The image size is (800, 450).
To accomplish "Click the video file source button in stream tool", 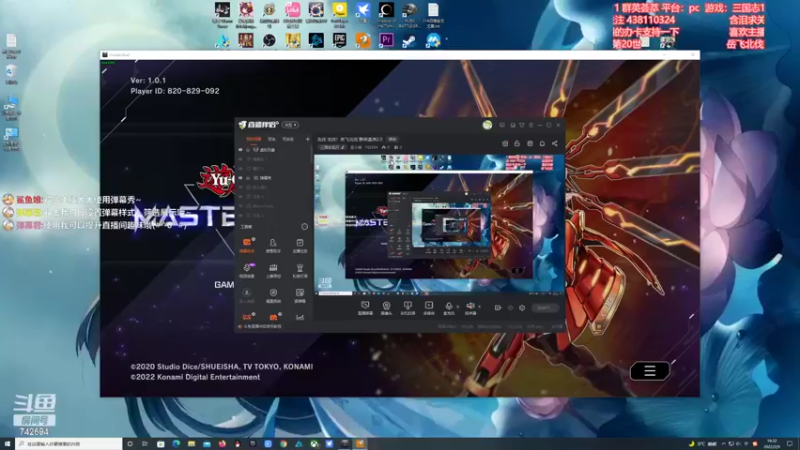I will [x=429, y=308].
